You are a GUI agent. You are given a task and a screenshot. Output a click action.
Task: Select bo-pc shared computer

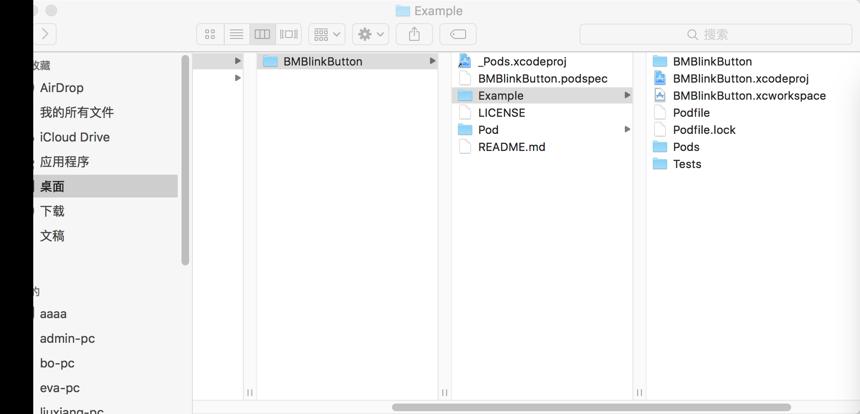click(57, 363)
